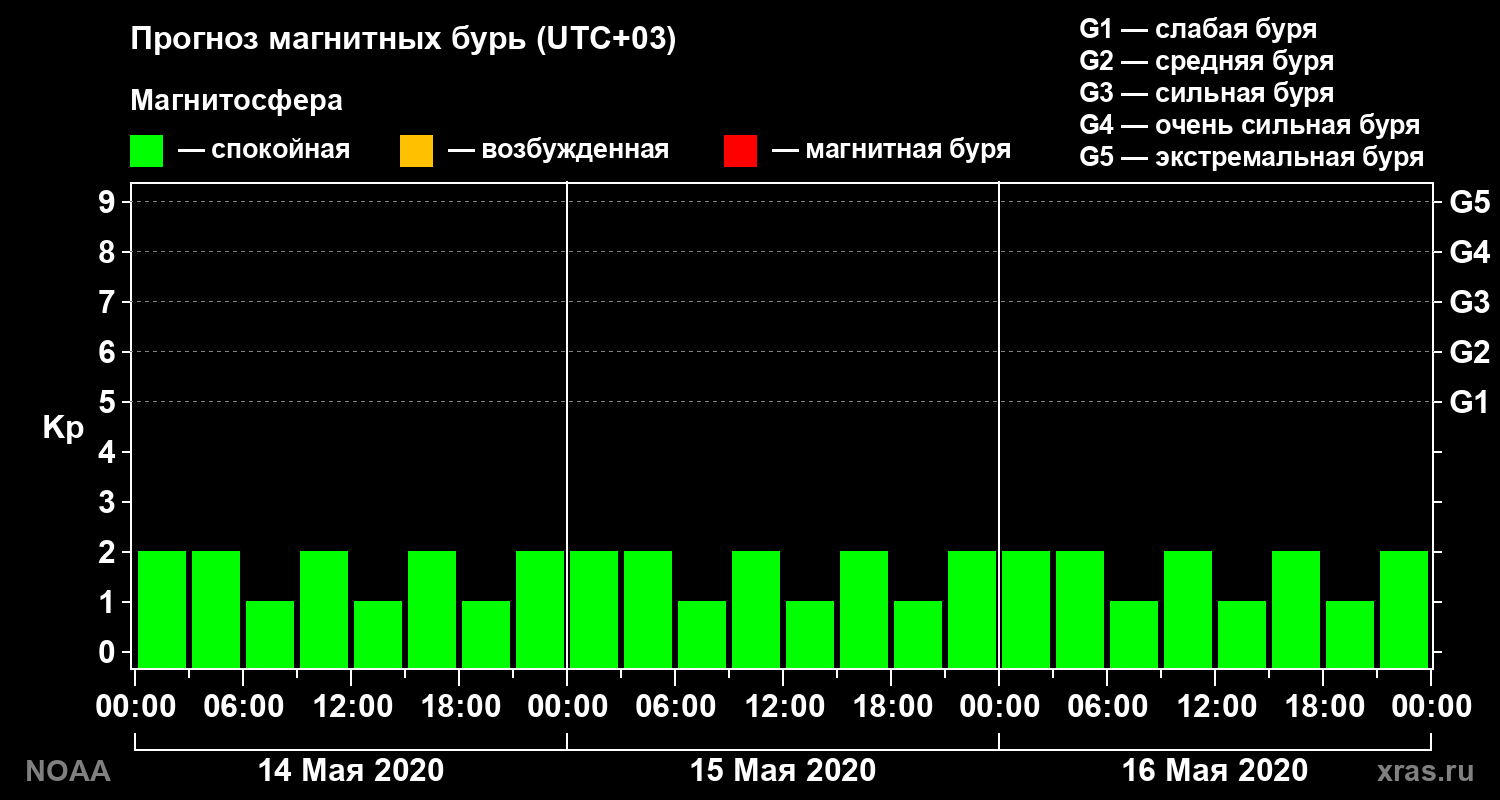Click the 'G5' label on right axis
1500x800 pixels.
[x=1469, y=202]
